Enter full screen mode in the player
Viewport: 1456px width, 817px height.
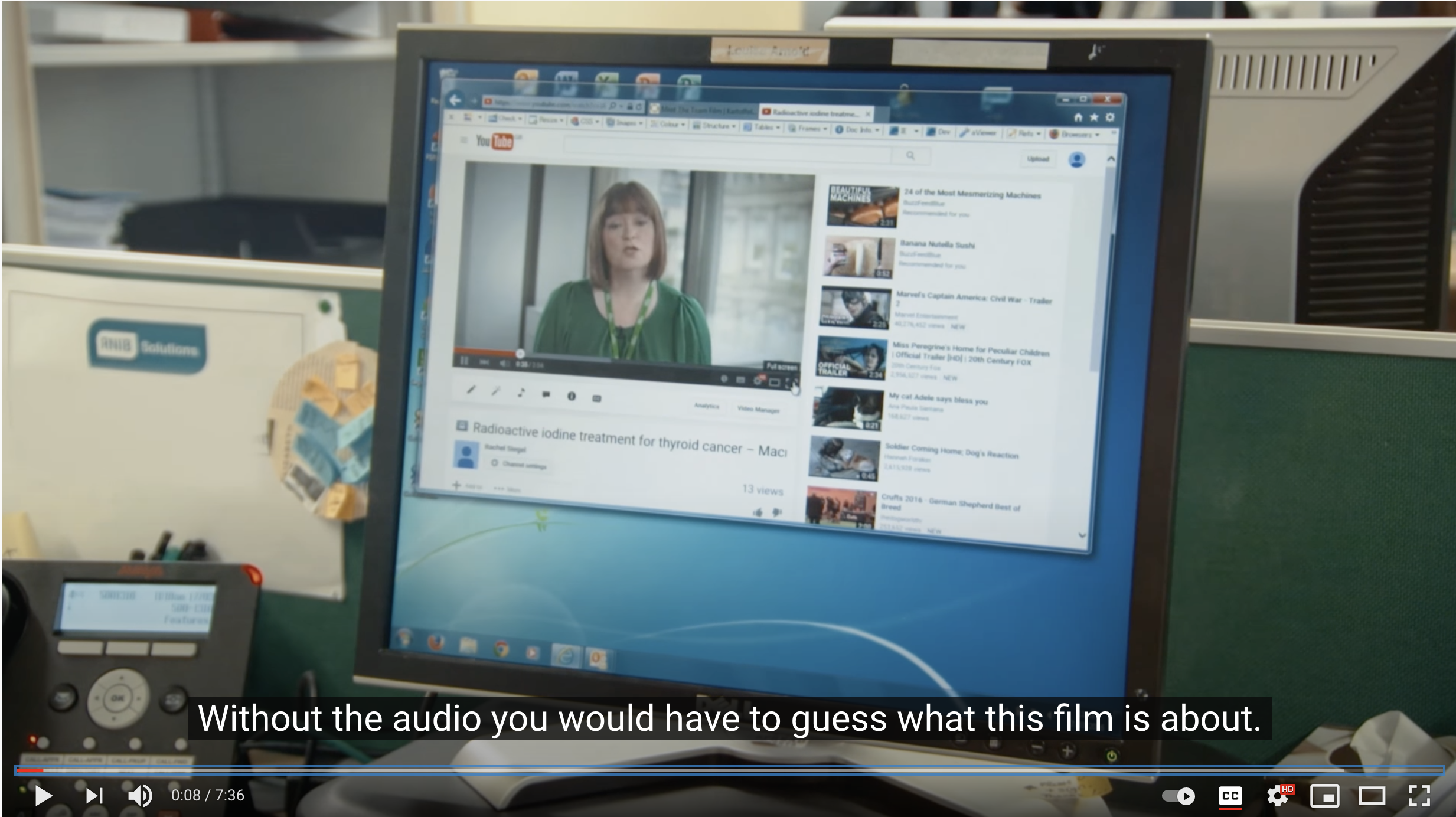pyautogui.click(x=1419, y=796)
